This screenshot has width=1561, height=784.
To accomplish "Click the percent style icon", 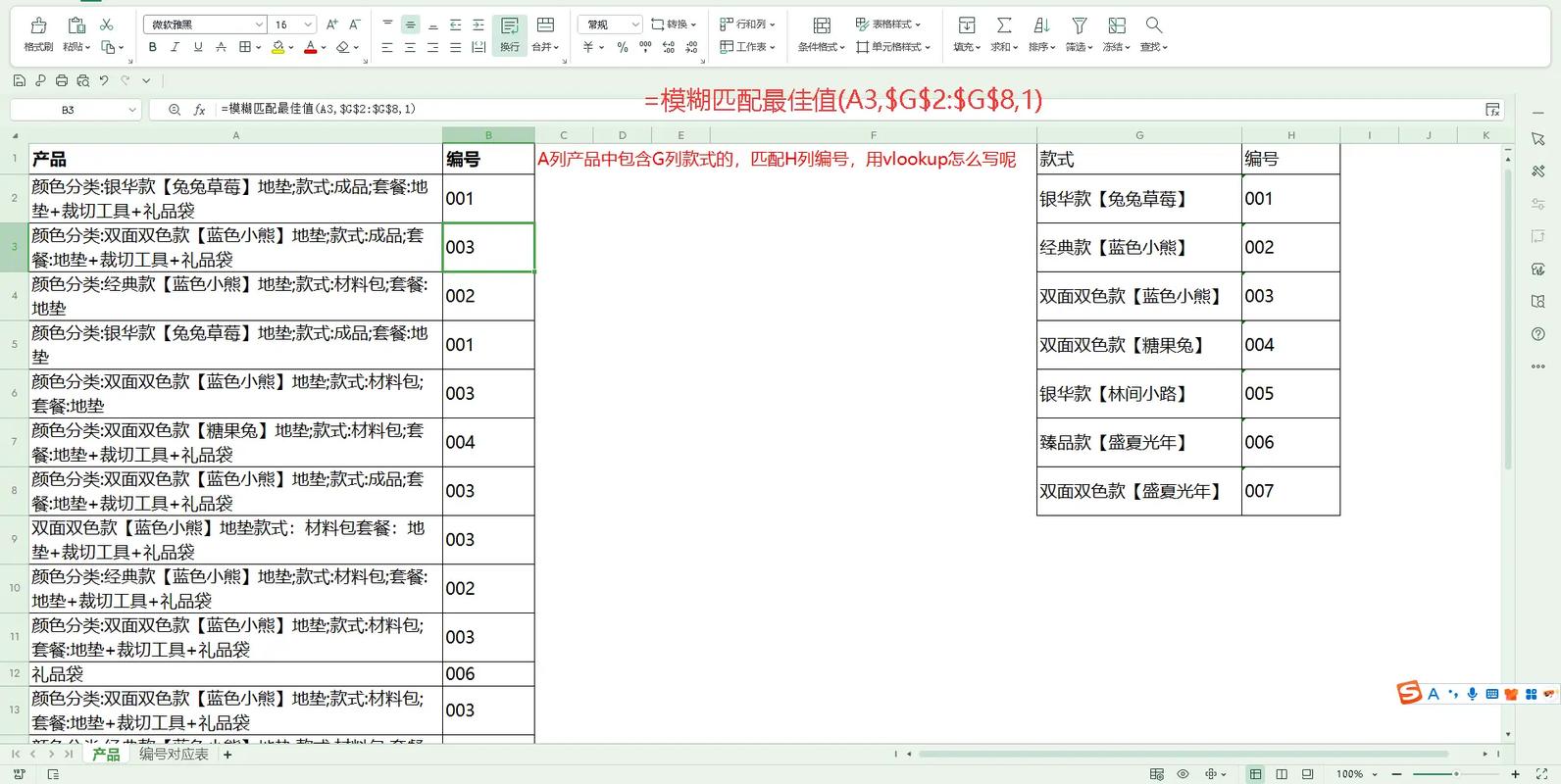I will point(623,47).
